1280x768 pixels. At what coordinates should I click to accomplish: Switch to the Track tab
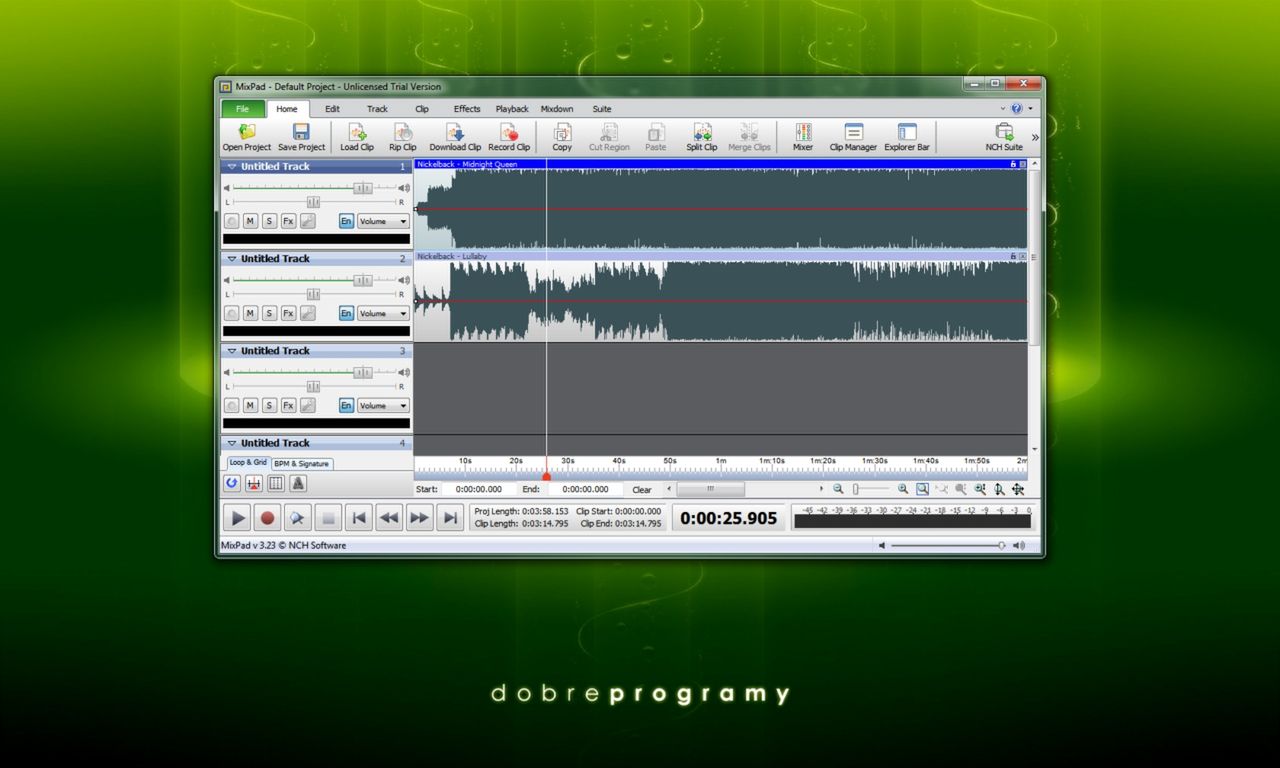[377, 109]
